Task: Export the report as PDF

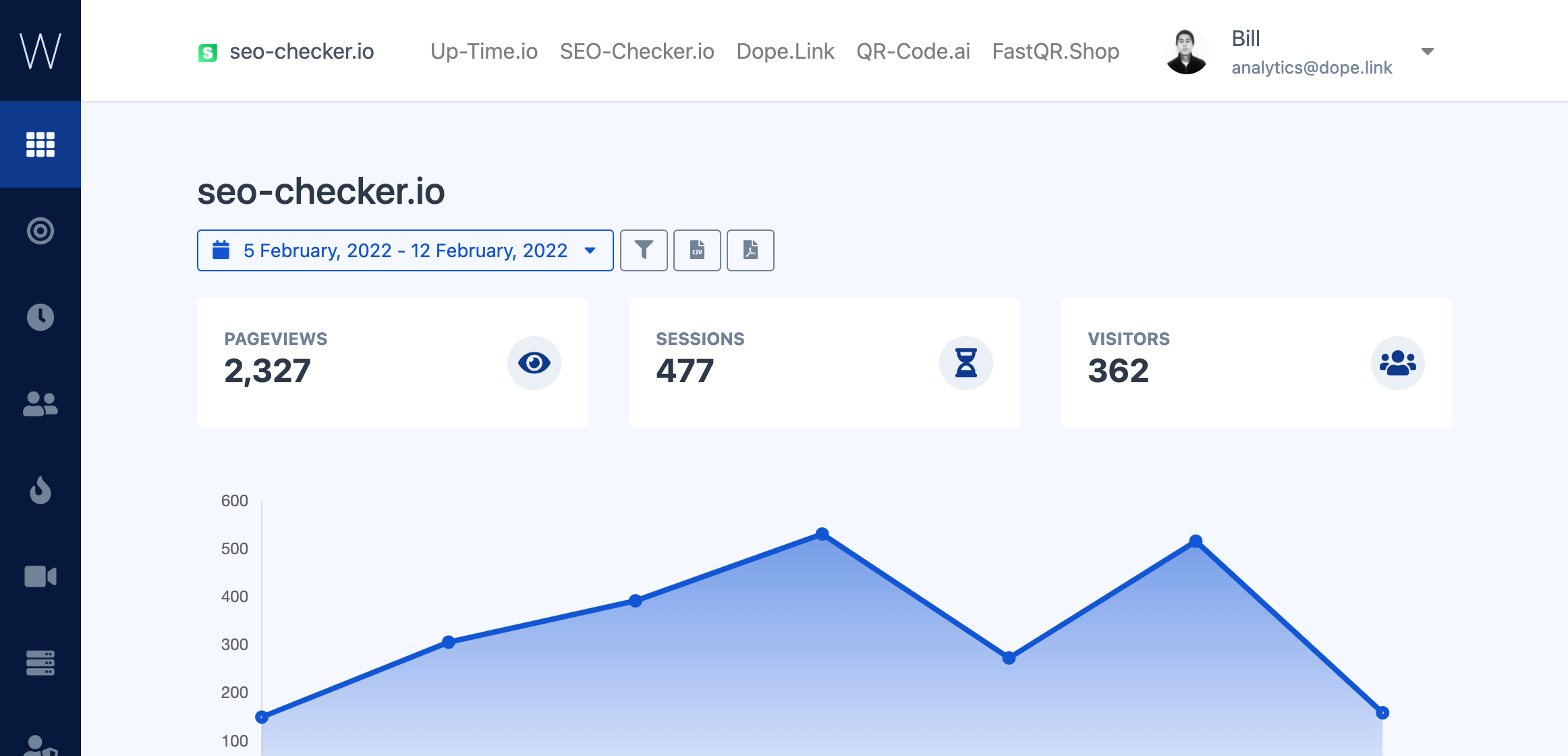Action: 750,250
